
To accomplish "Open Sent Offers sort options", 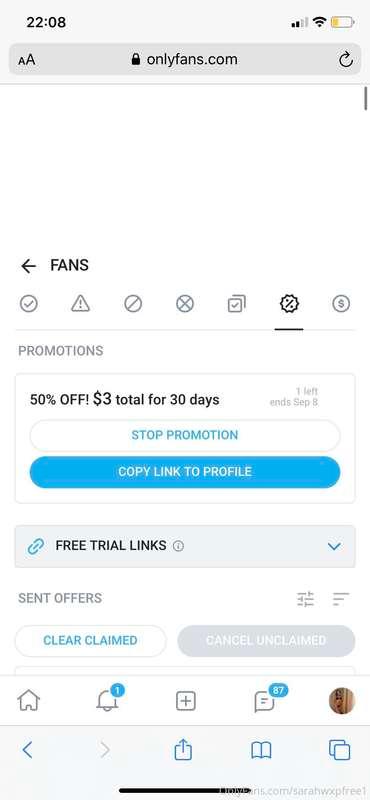I will pyautogui.click(x=340, y=598).
